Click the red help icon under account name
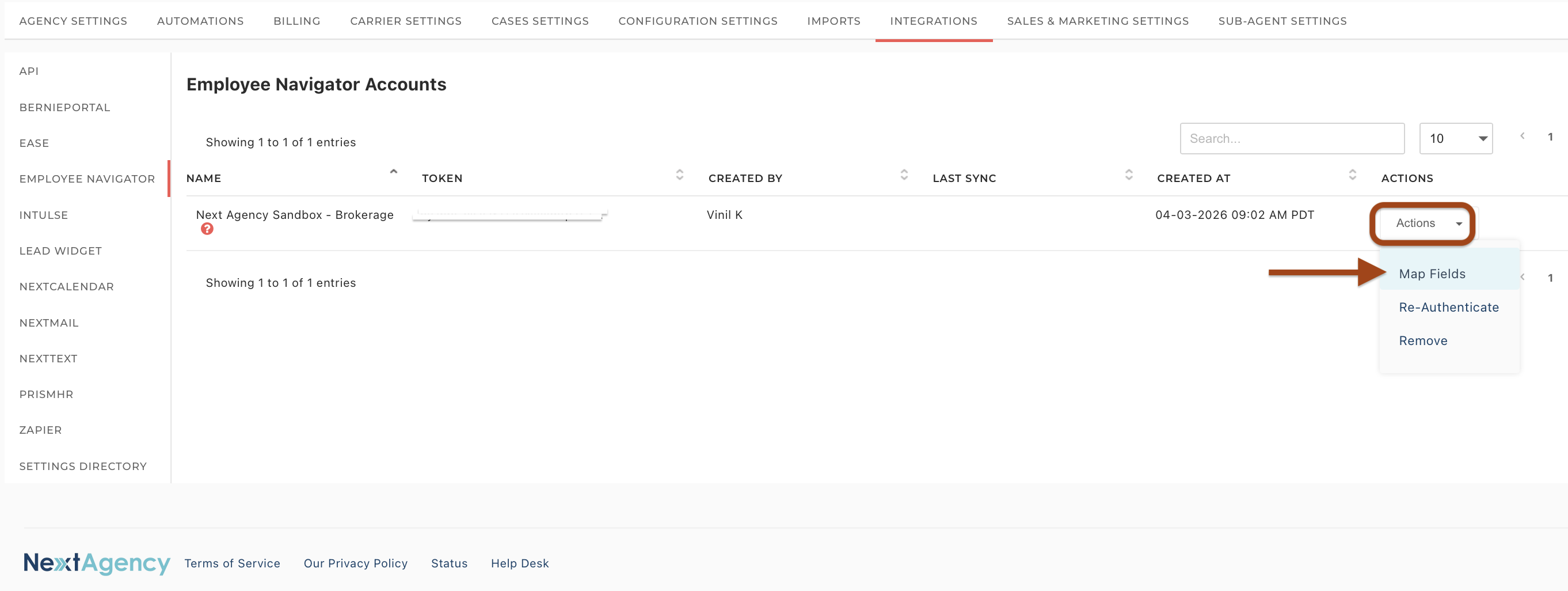 point(207,229)
